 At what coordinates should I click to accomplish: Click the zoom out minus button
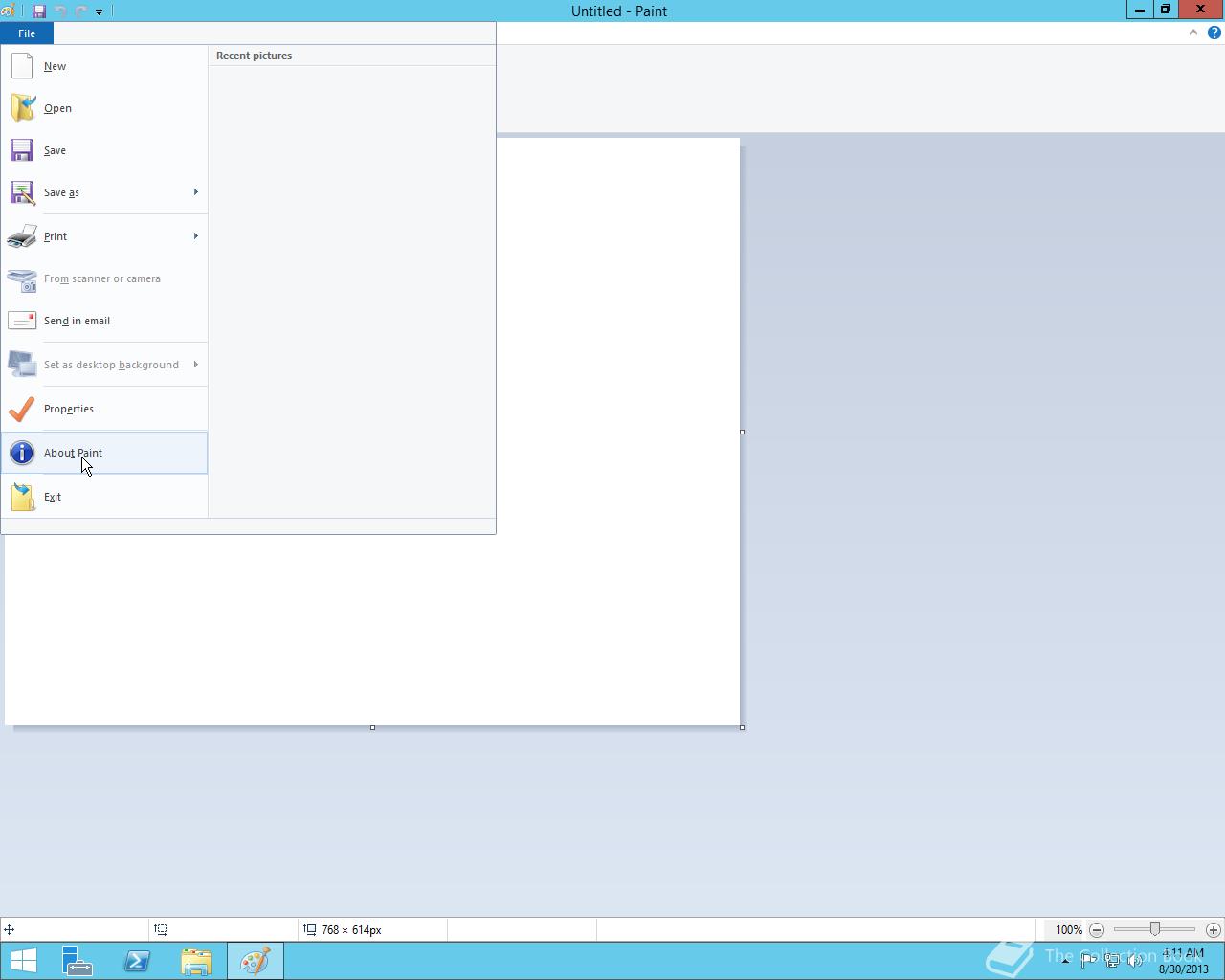[1097, 929]
